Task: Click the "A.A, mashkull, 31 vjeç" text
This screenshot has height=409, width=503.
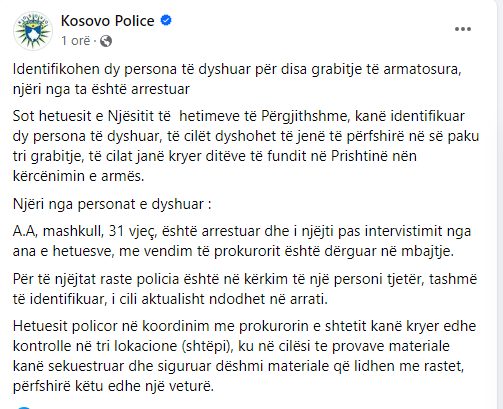Action: (85, 231)
